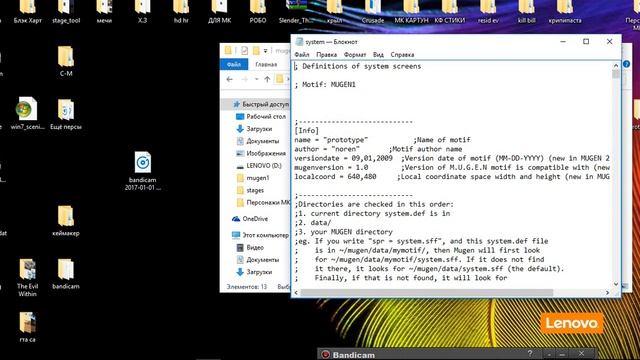Select the крипипаста desktop folder
The width and height of the screenshot is (640, 360).
(564, 11)
